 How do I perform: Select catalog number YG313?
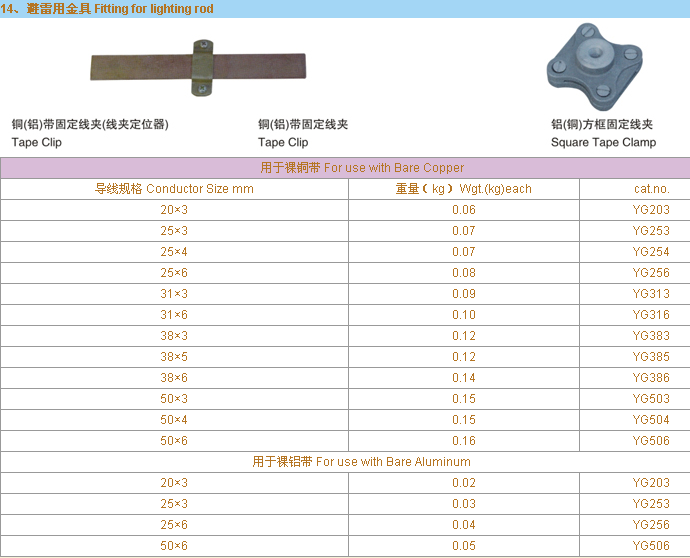point(651,294)
